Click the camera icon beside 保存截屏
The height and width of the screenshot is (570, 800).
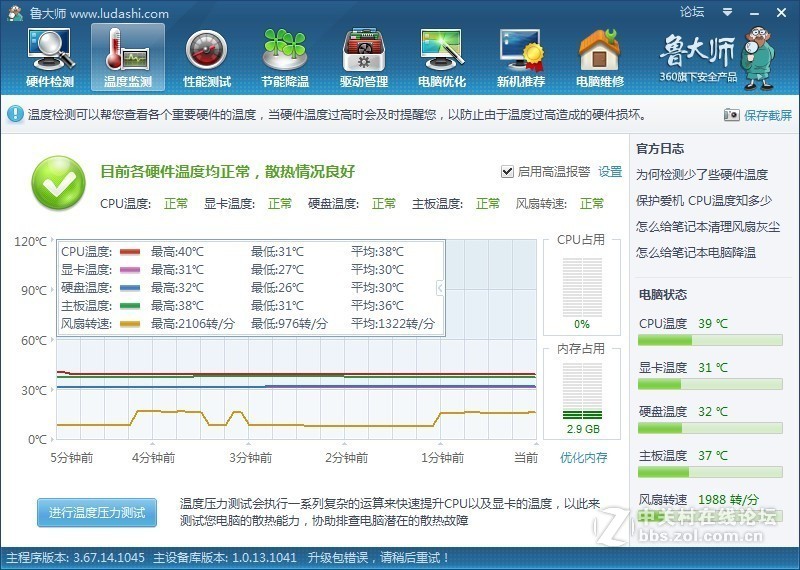[732, 115]
